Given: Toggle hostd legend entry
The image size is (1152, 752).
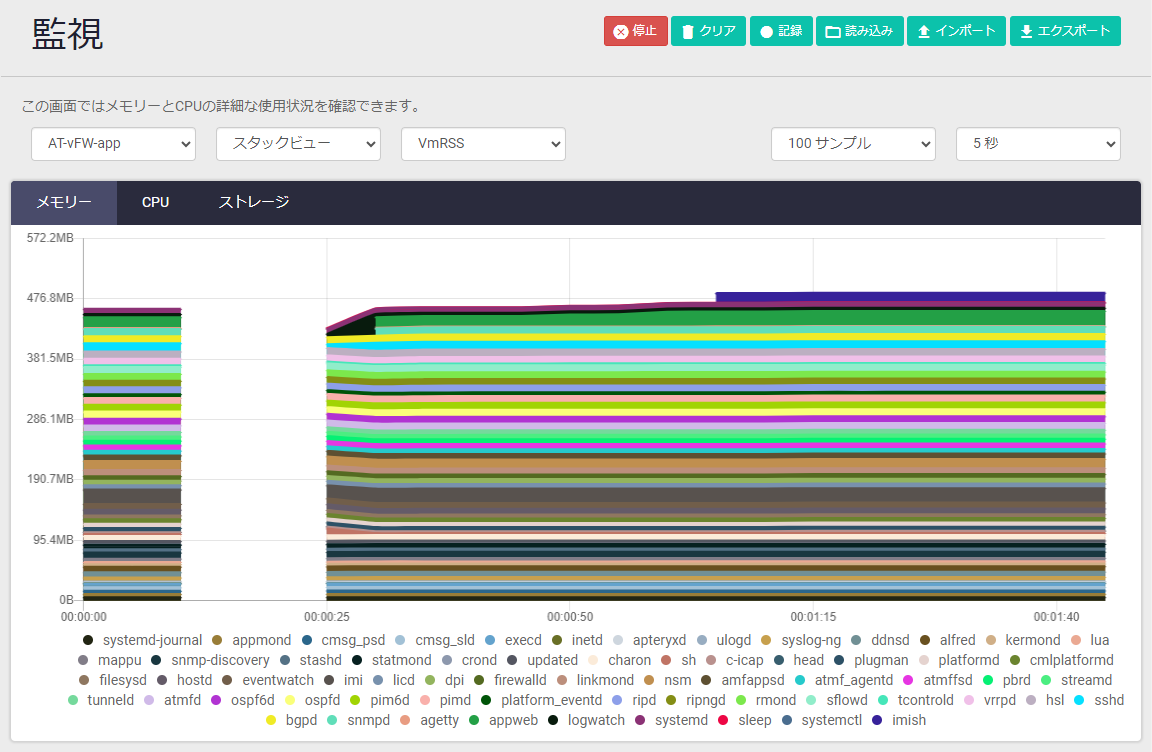Looking at the screenshot, I should pyautogui.click(x=184, y=679).
